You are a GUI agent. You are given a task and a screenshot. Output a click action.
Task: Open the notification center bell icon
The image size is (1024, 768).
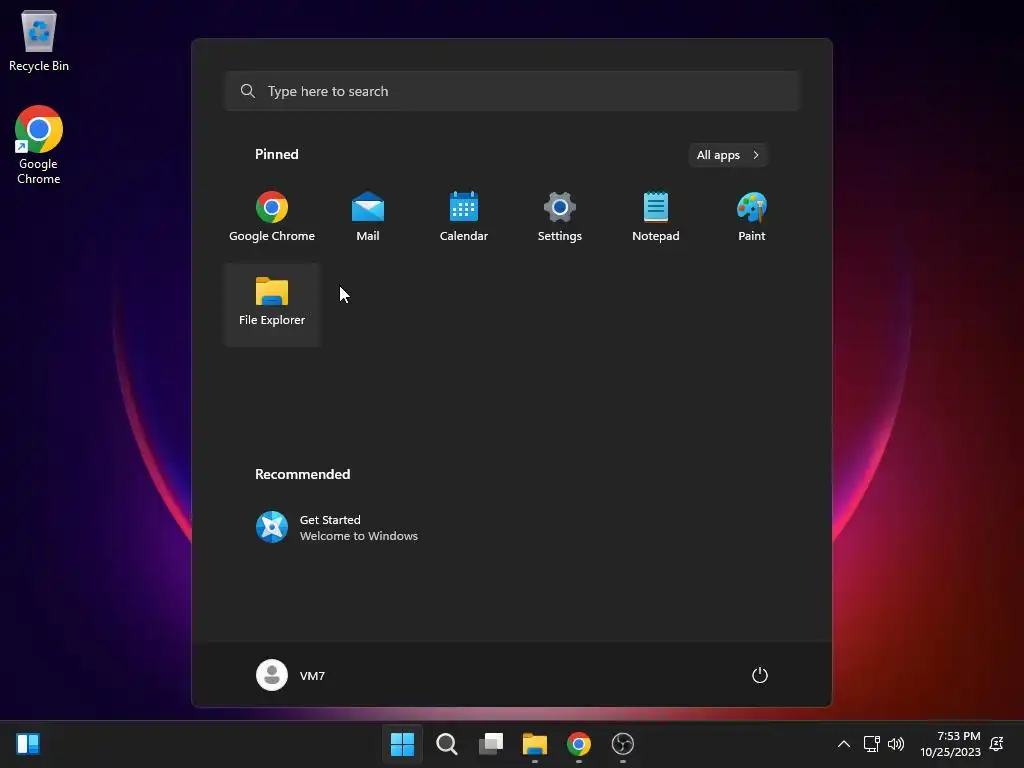tap(997, 744)
